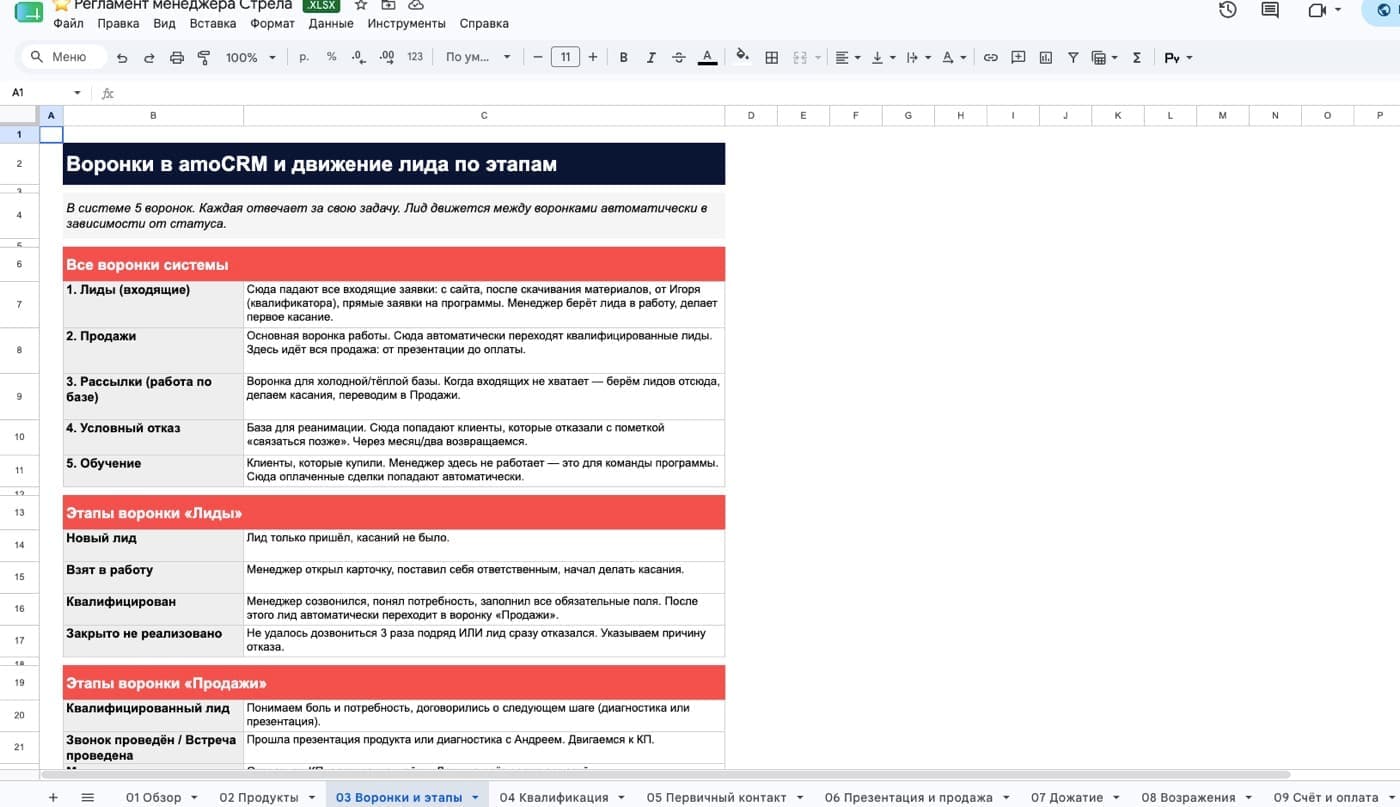
Task: Open options arrow for 01 Обзор tab
Action: (194, 797)
